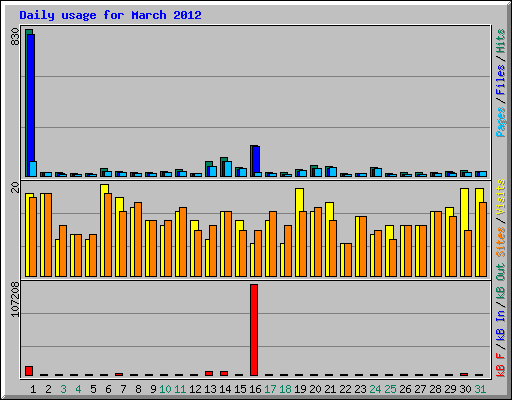Select the red kB bar for day 13
This screenshot has width=512, height=400.
click(209, 373)
